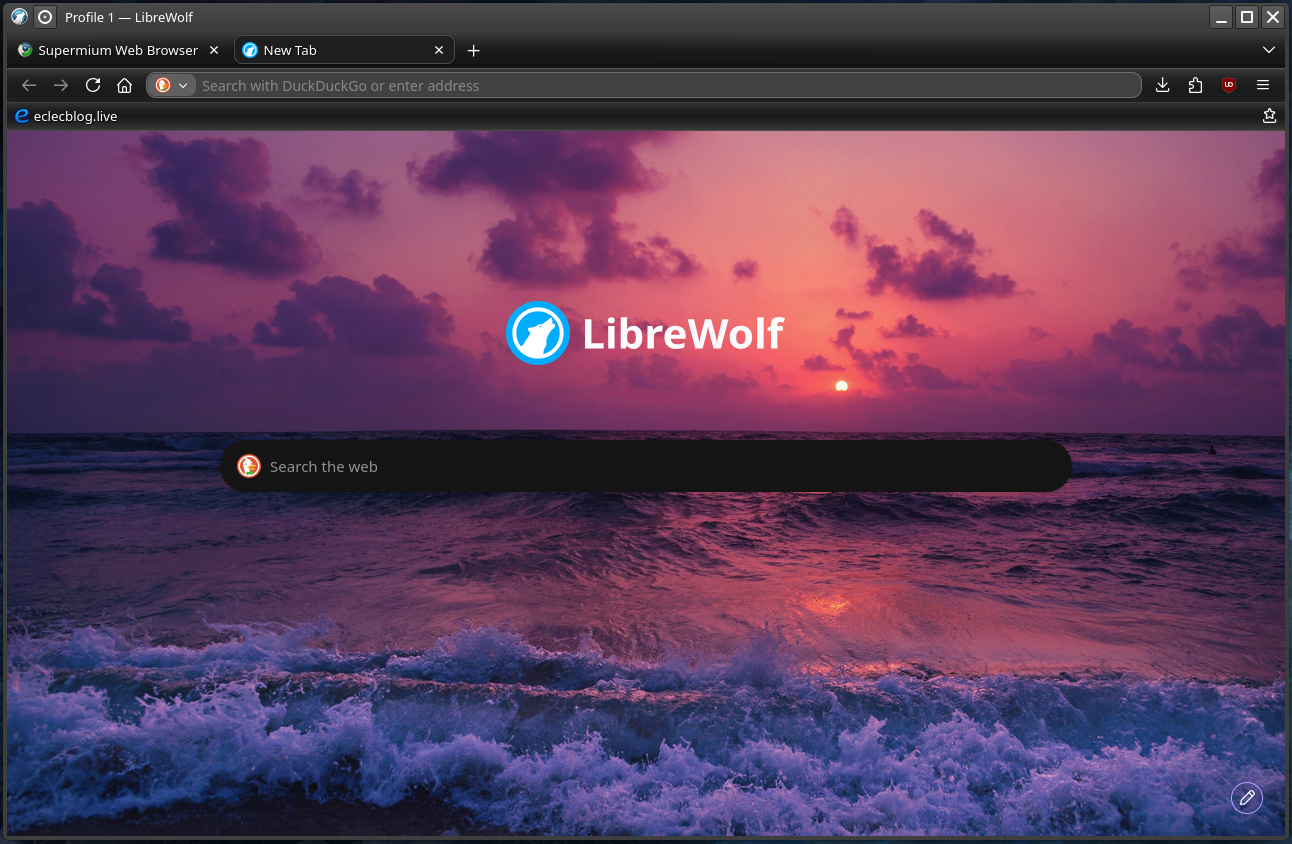Go to the home page
1292x844 pixels.
(x=124, y=85)
